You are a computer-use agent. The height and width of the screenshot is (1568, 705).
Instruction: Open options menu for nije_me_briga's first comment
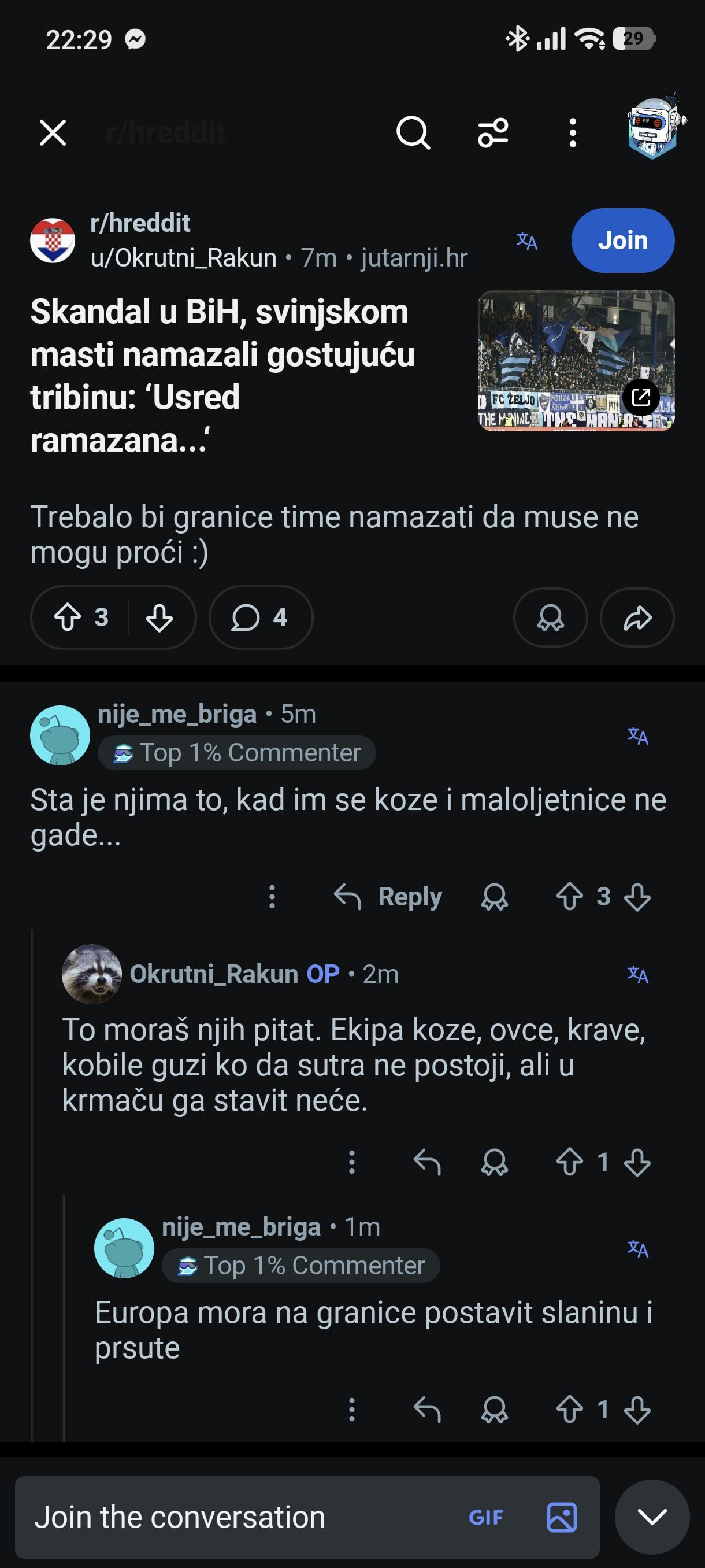pyautogui.click(x=272, y=897)
